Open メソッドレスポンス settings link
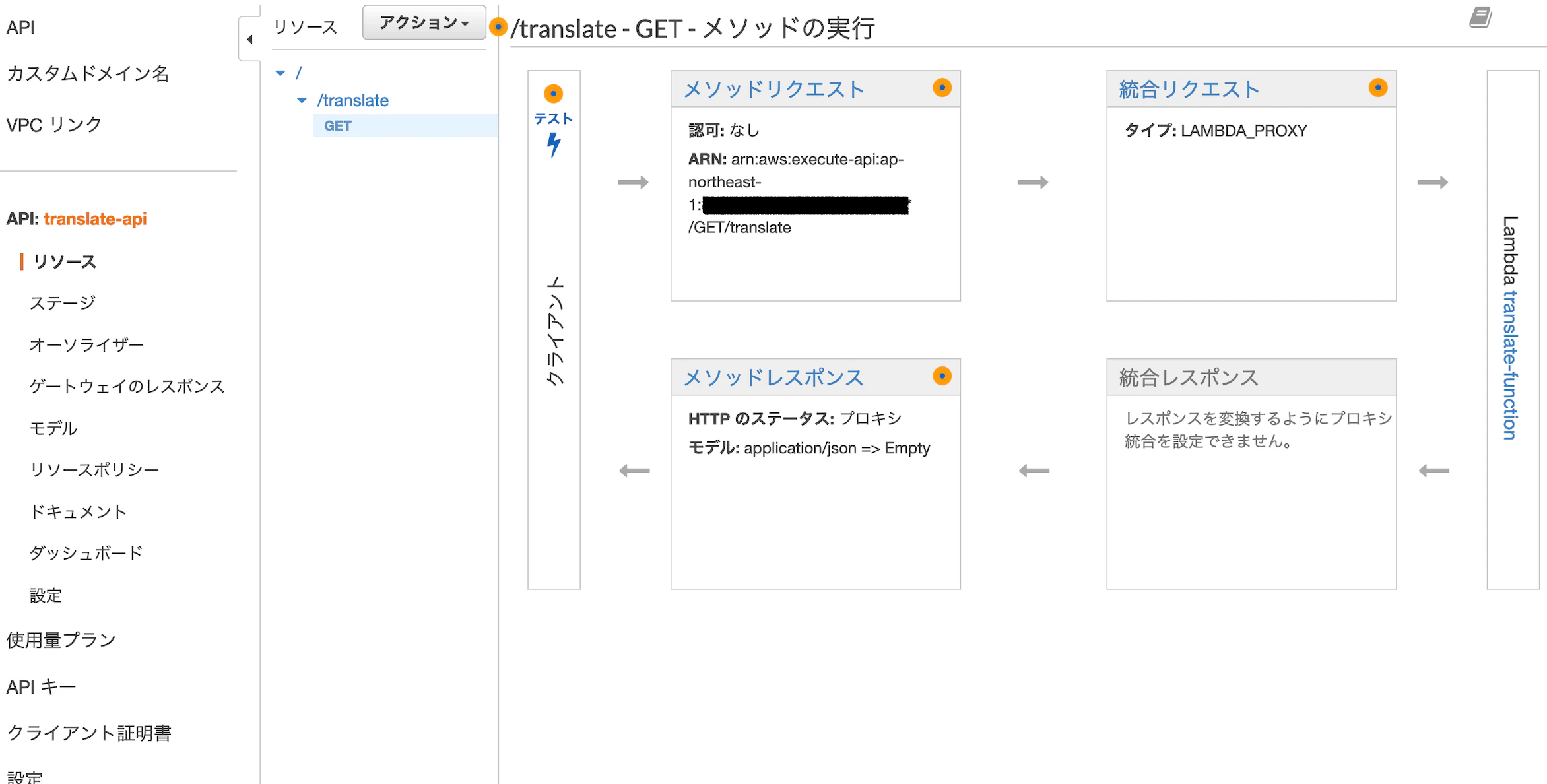The image size is (1547, 784). click(773, 378)
